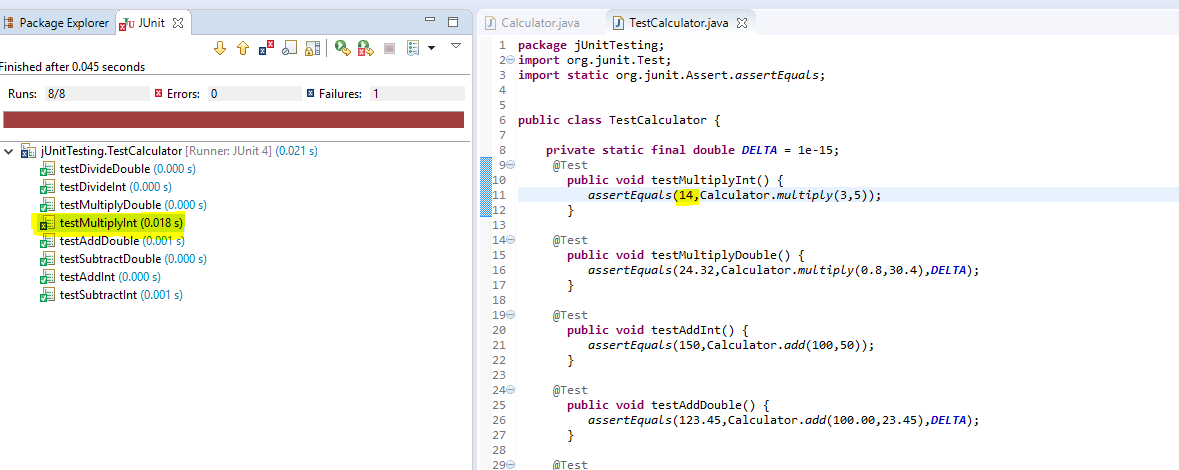Switch to the Package Explorer tab

pos(57,23)
